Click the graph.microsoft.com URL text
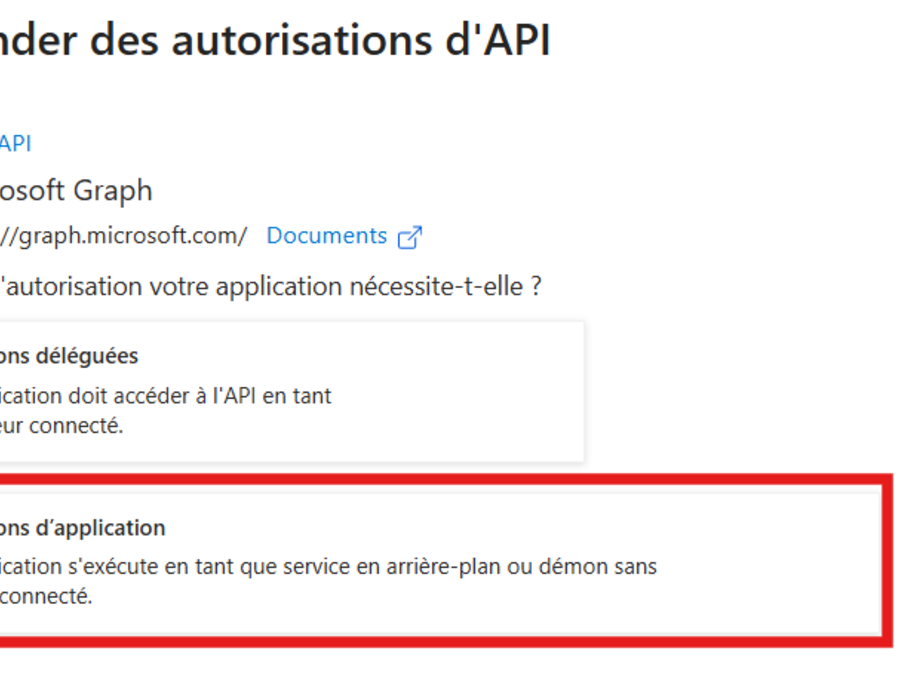 point(123,236)
